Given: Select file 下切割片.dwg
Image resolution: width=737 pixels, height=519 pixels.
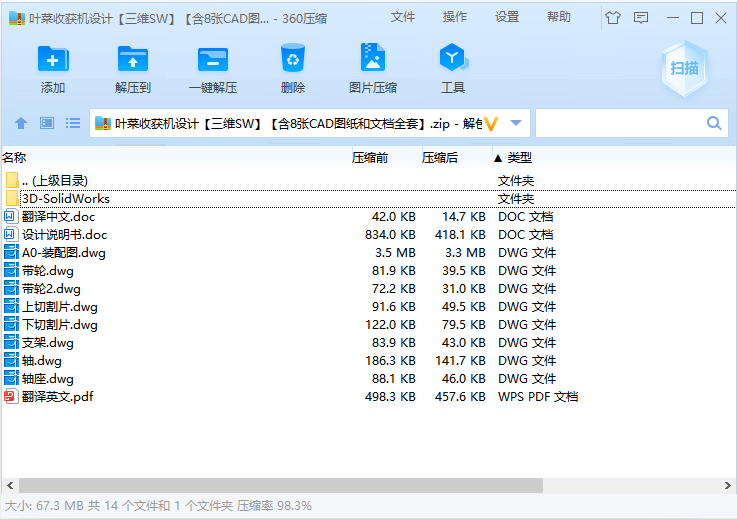Looking at the screenshot, I should pyautogui.click(x=369, y=324).
